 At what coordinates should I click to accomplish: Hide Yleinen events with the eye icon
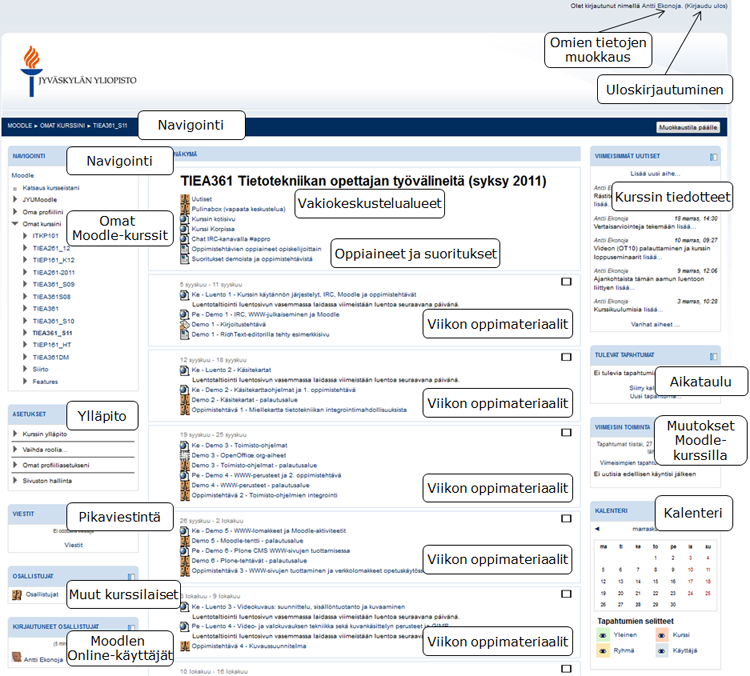[603, 635]
